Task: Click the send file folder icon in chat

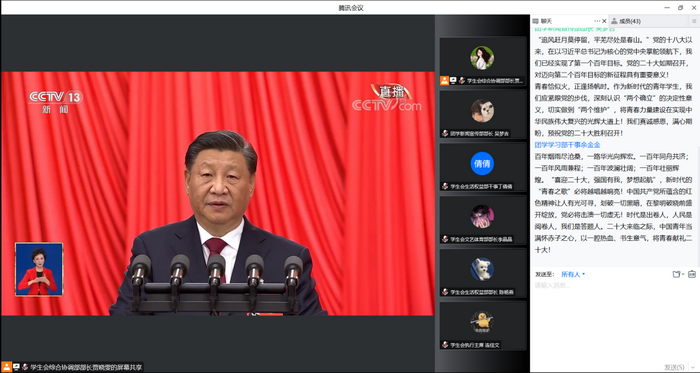Action: pos(676,274)
